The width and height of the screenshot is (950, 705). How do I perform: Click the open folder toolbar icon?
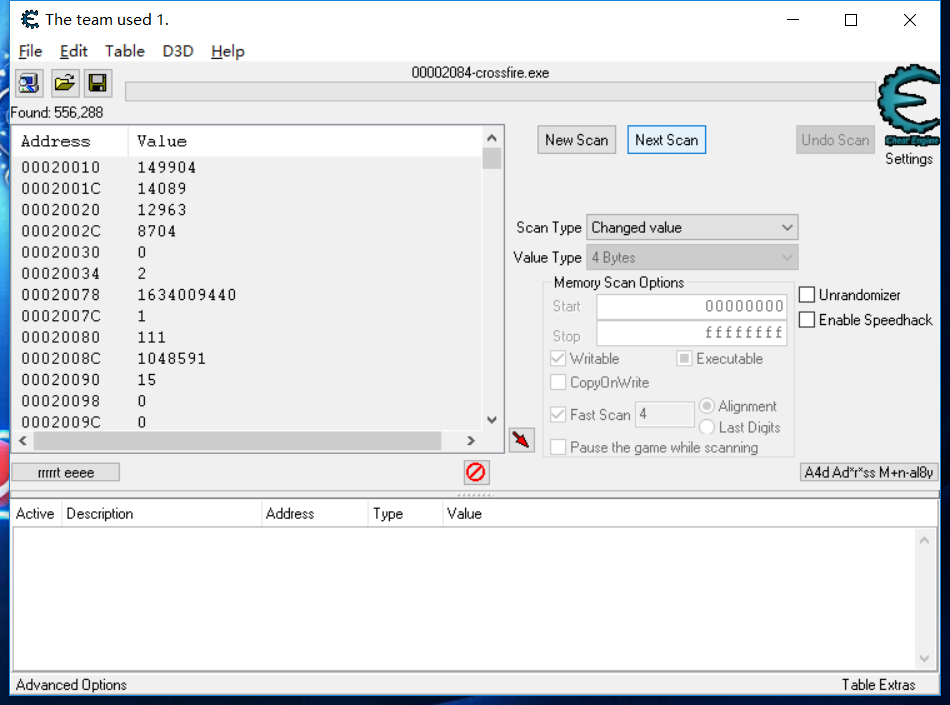pos(64,83)
